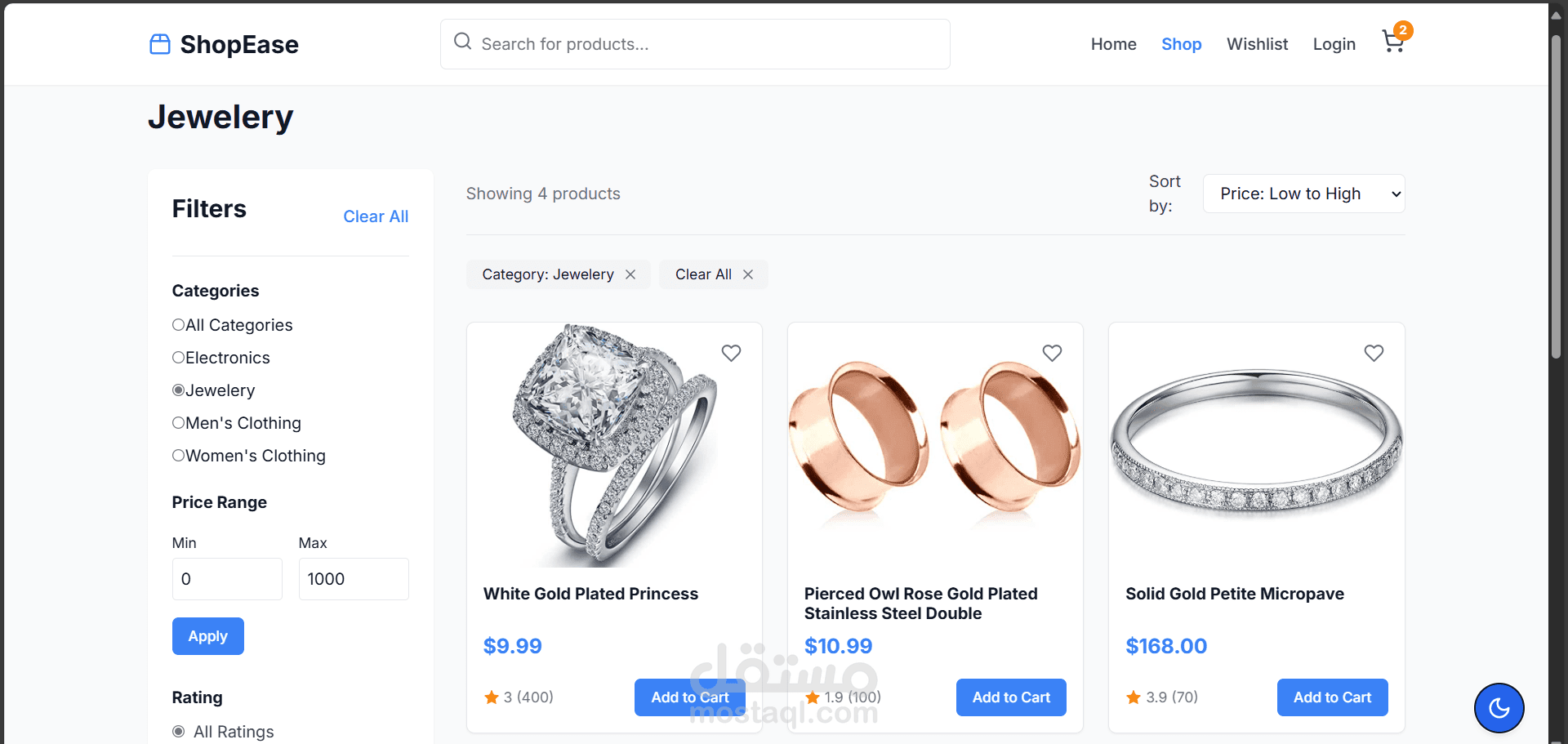Click the ShopEase logo icon
Image resolution: width=1568 pixels, height=744 pixels.
point(160,44)
